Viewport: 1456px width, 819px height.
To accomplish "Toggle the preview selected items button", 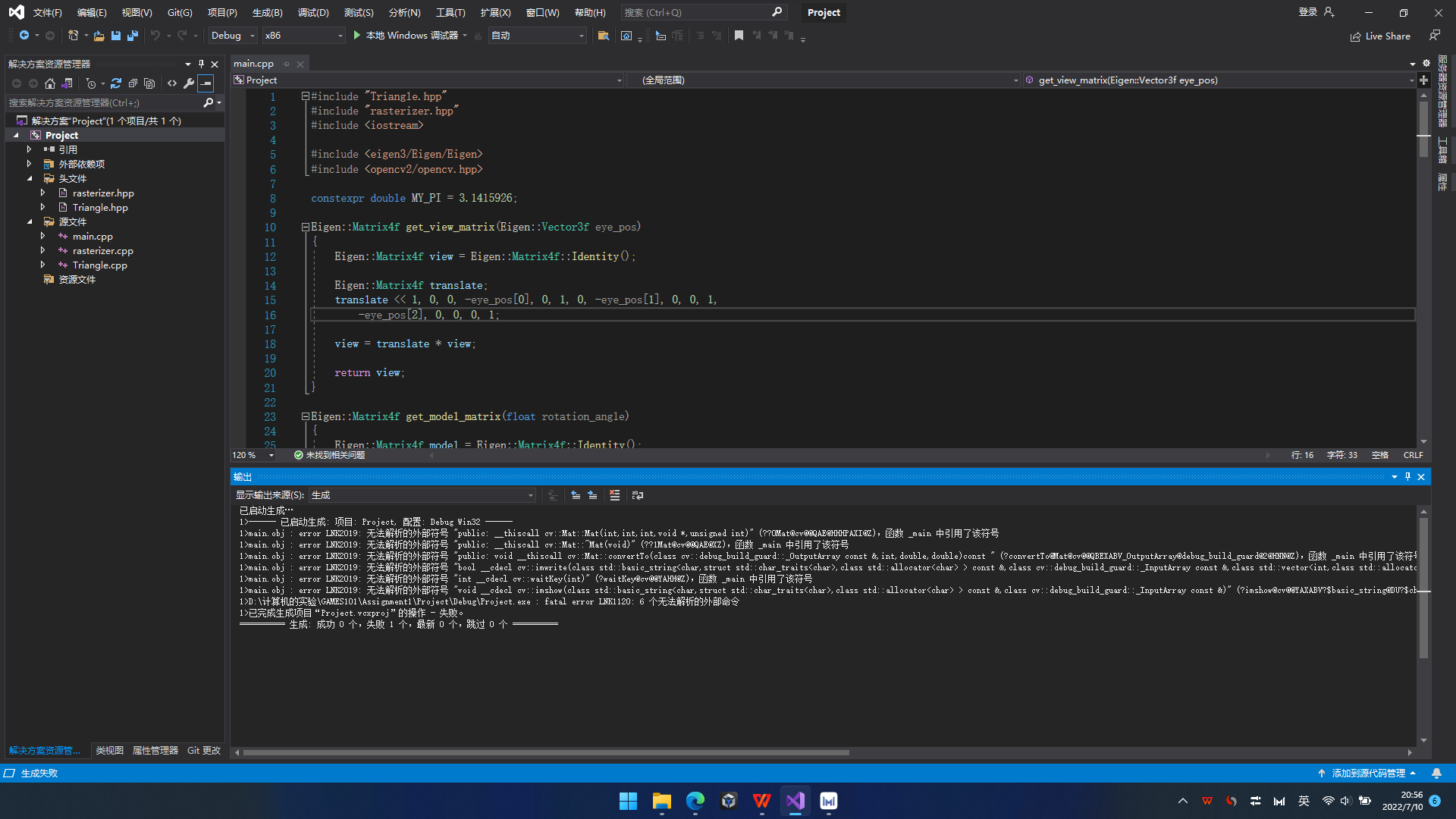I will coord(206,83).
